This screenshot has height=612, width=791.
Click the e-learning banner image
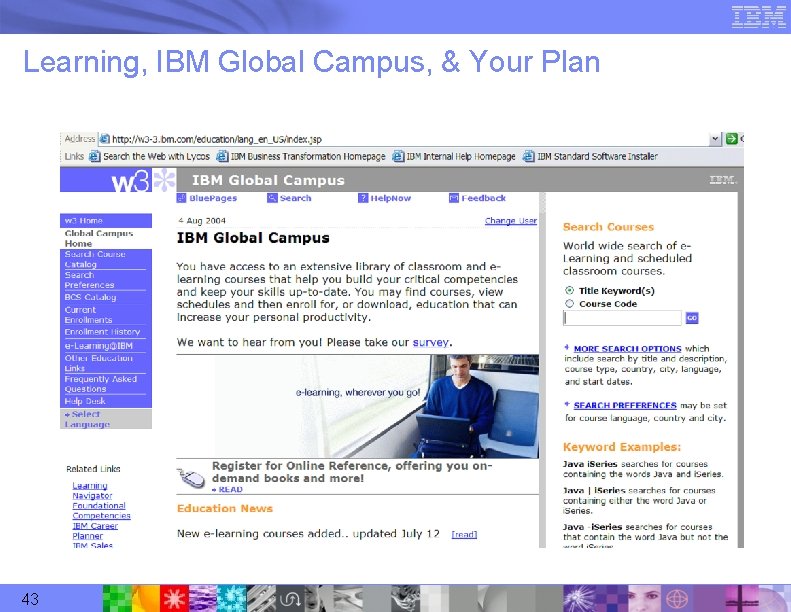click(358, 407)
